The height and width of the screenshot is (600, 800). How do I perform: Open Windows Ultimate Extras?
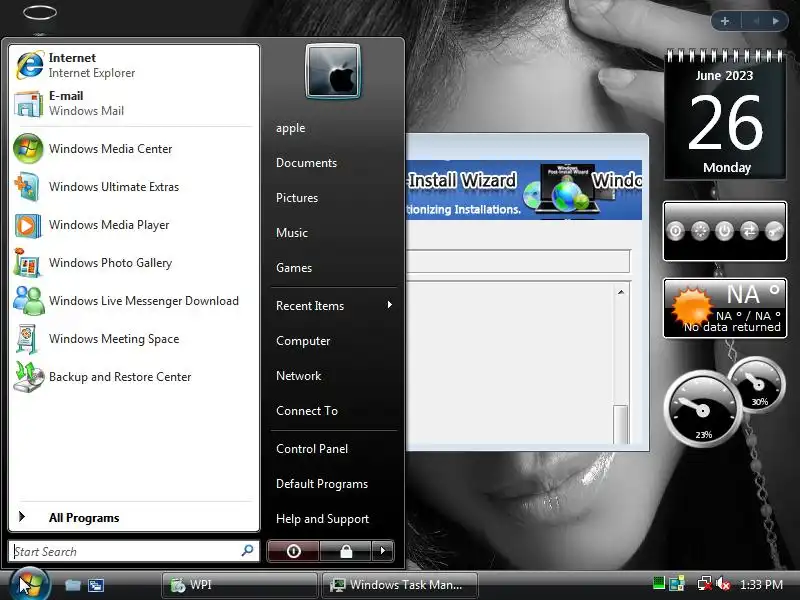tap(134, 187)
